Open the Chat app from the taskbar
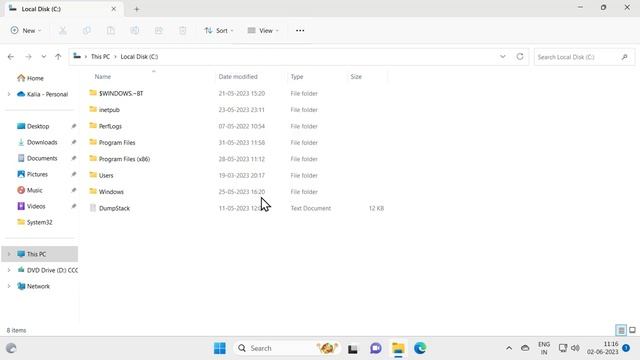The height and width of the screenshot is (360, 640). 376,348
